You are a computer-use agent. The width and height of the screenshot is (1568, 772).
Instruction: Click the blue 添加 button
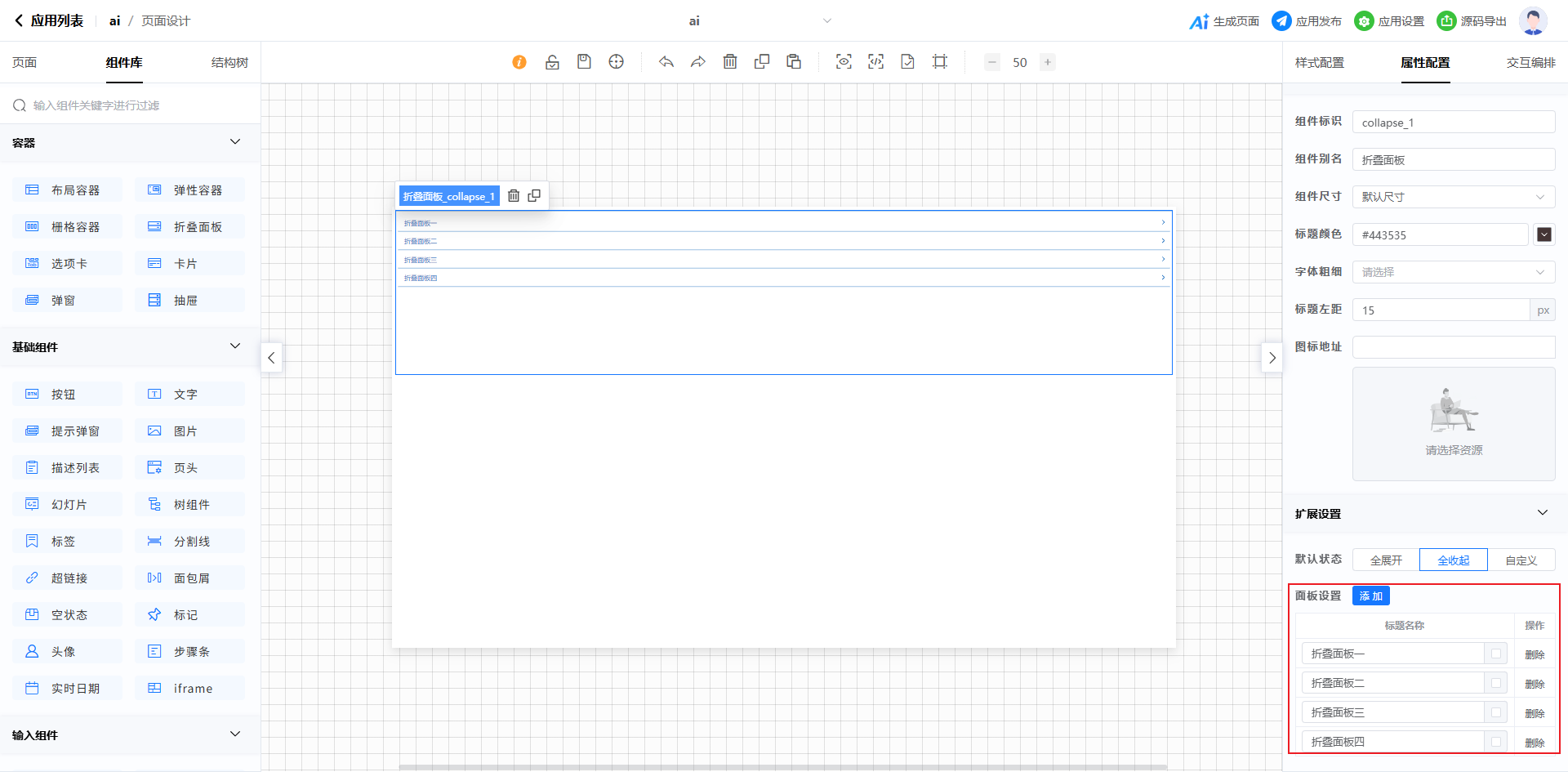[1370, 596]
